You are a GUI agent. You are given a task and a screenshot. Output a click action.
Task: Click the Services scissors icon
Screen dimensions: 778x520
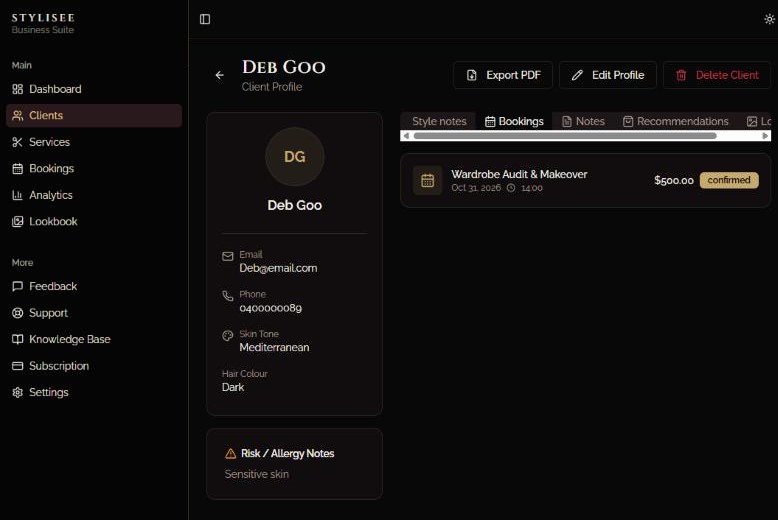click(x=17, y=142)
